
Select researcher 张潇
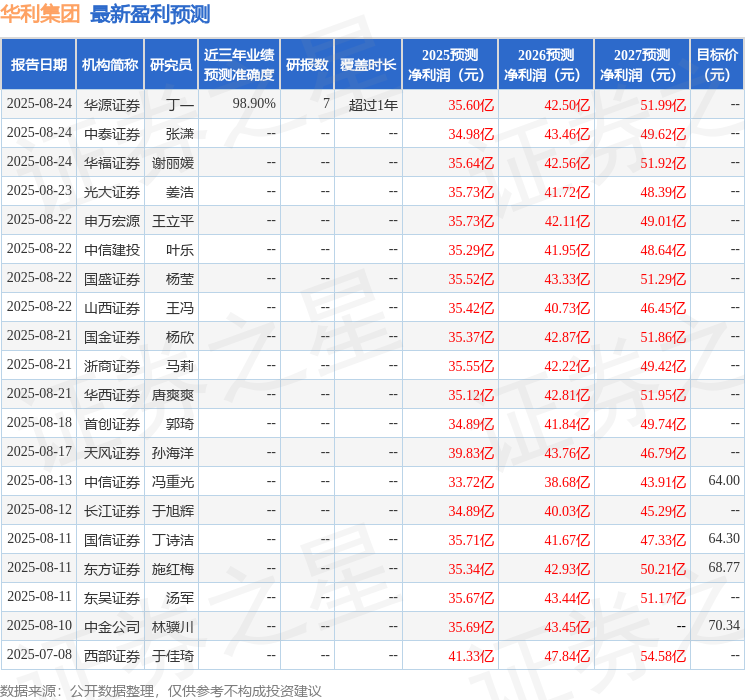click(x=180, y=134)
